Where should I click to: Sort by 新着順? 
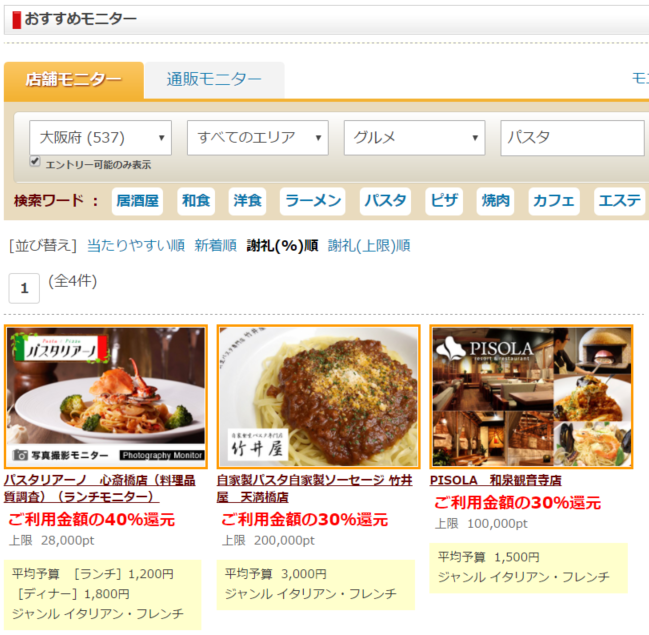(216, 246)
